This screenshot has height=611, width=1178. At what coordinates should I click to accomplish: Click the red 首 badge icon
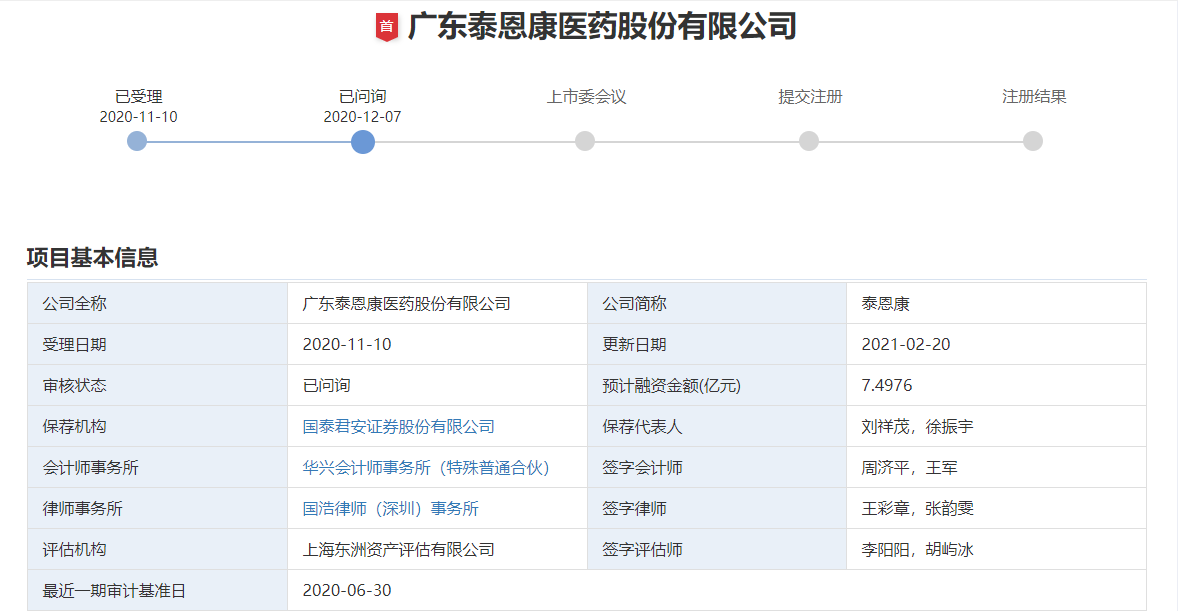click(x=386, y=27)
